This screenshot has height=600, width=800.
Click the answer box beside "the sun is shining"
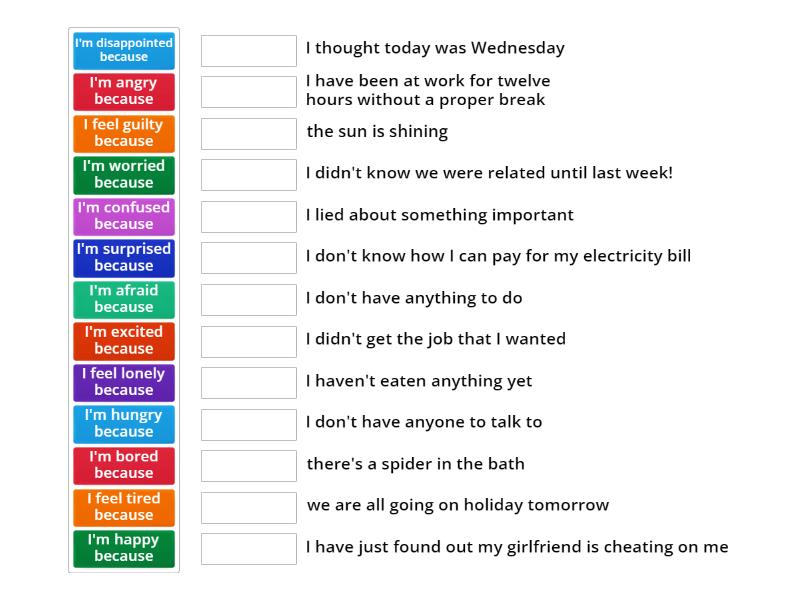click(248, 132)
